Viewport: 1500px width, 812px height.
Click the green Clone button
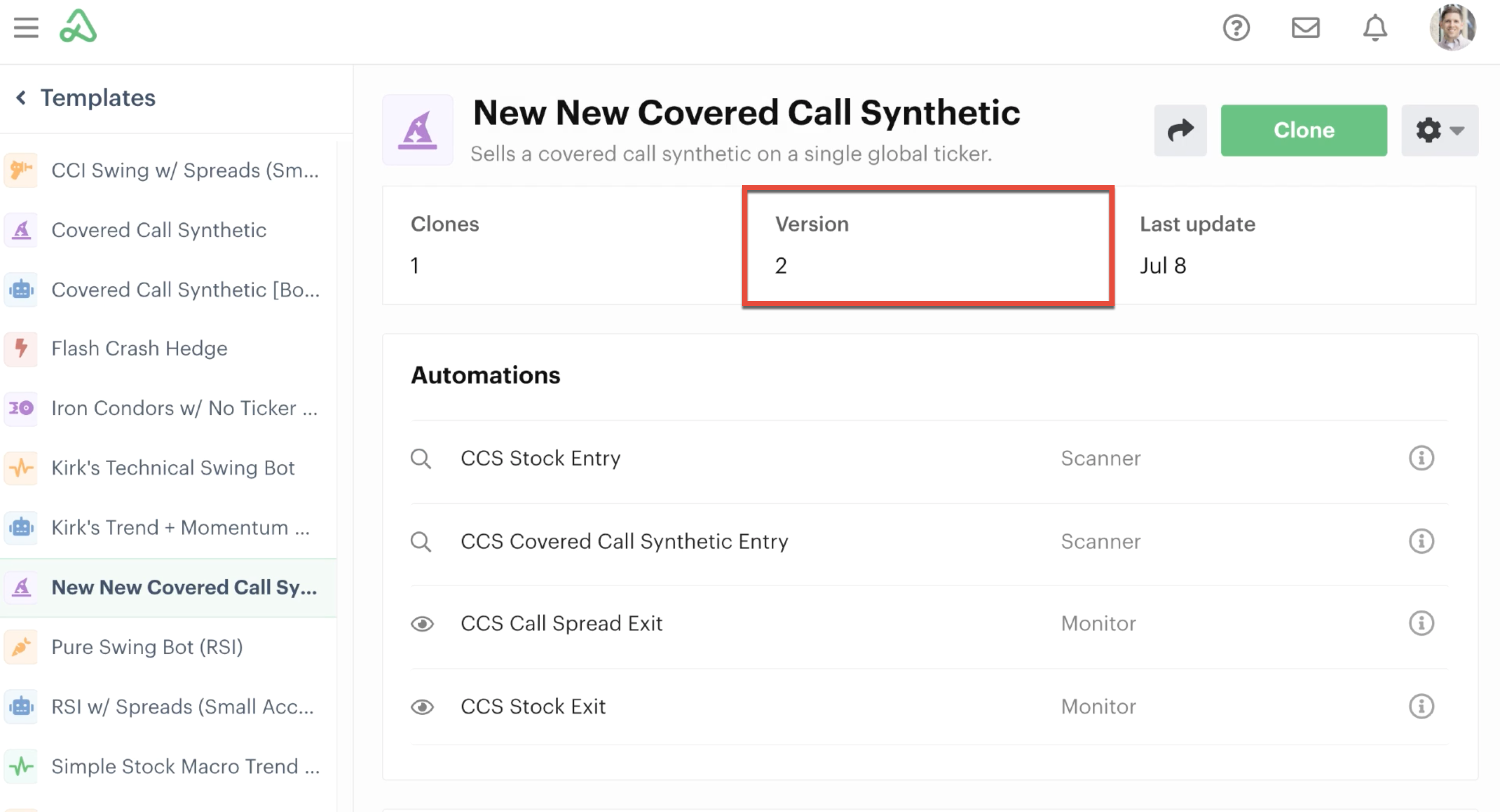pos(1304,130)
